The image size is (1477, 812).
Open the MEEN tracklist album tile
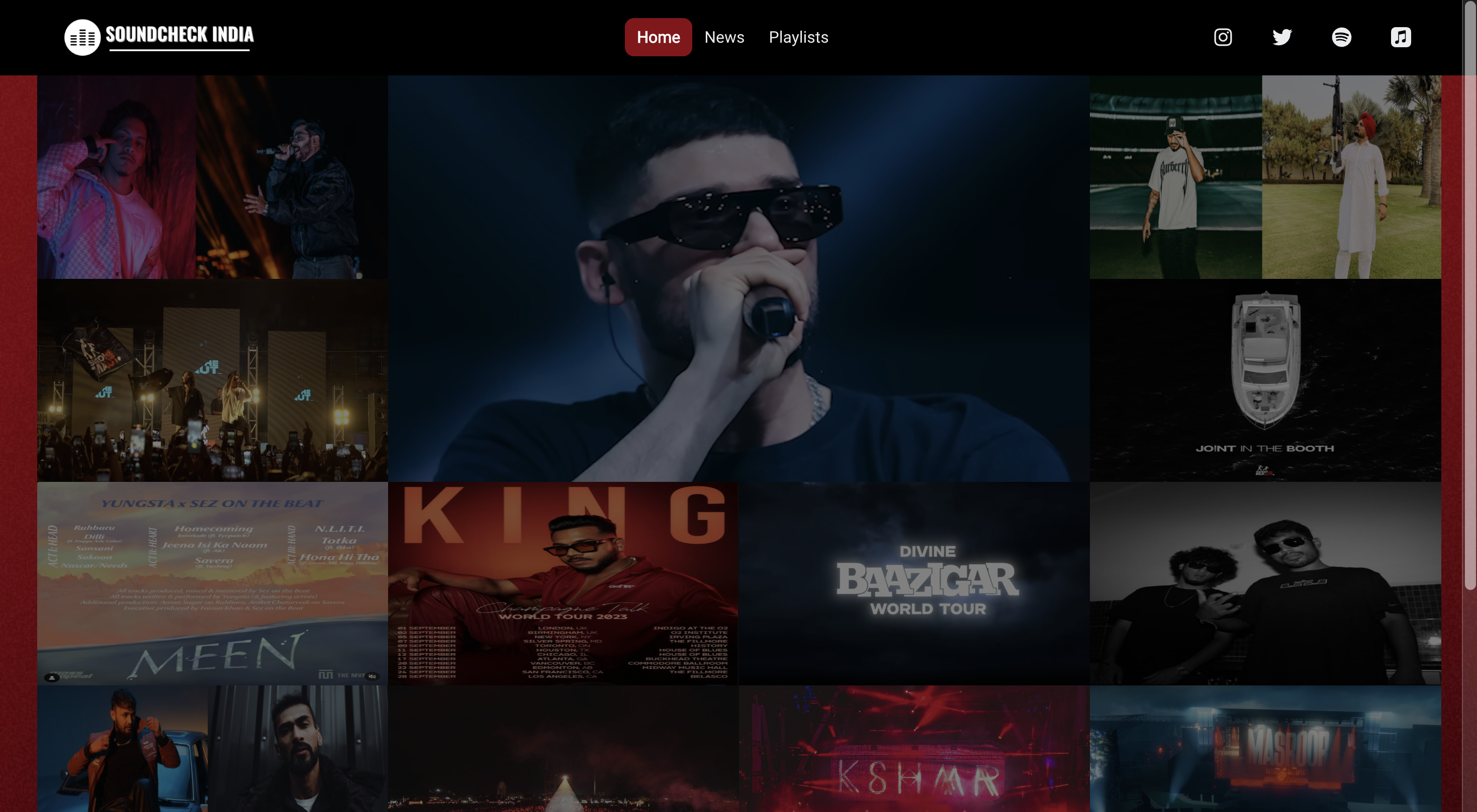point(213,583)
